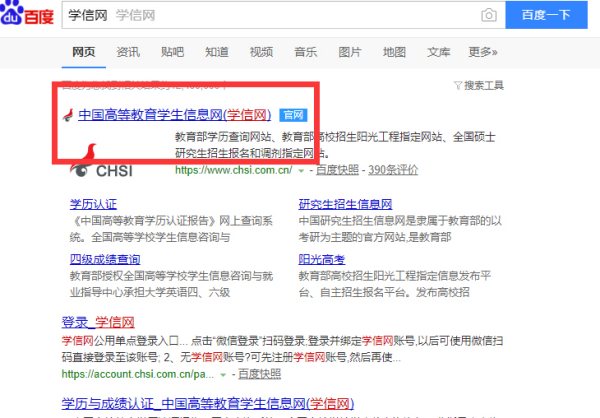Viewport: 600px width, 418px height.
Task: Open 百度快照 for the chsi.com.cn result
Action: pos(338,170)
